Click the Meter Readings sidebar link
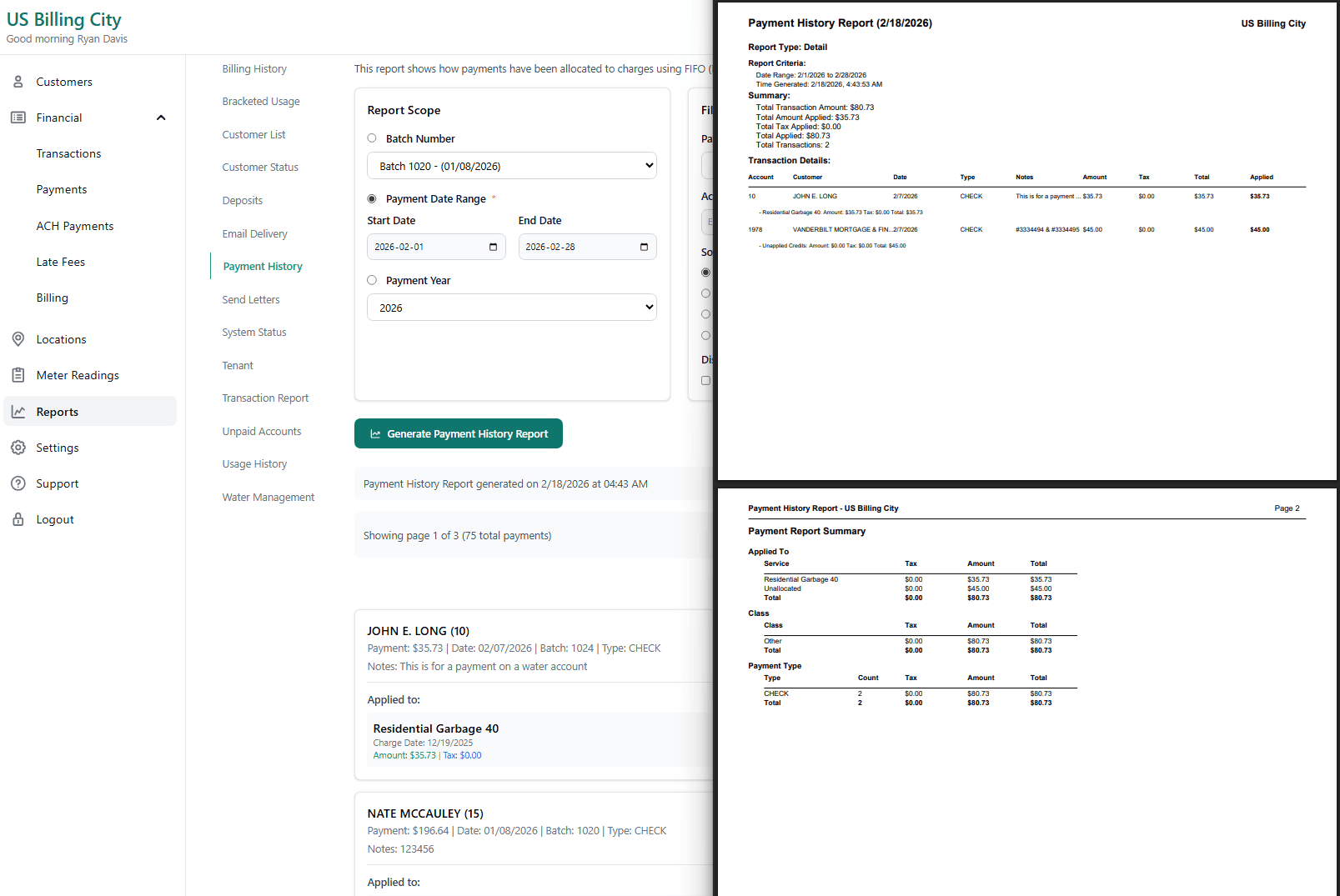The height and width of the screenshot is (896, 1340). (78, 375)
